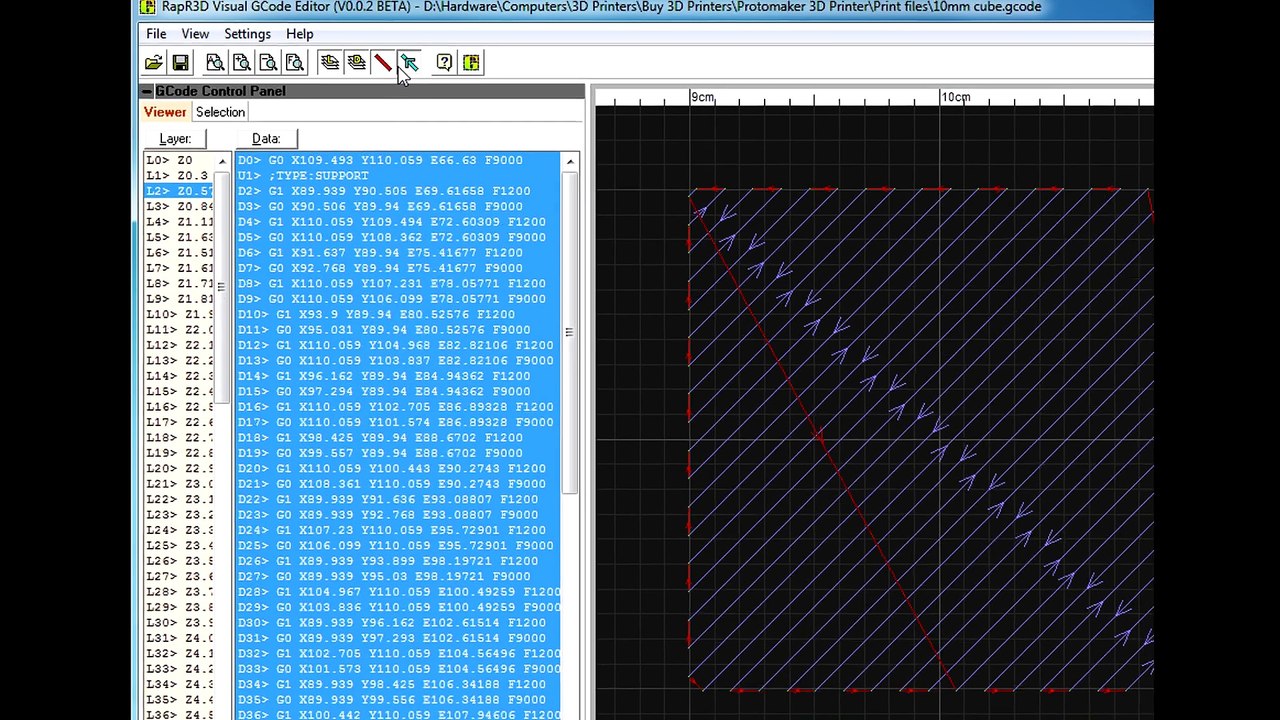
Task: Toggle data stack icon marked D
Action: (356, 63)
